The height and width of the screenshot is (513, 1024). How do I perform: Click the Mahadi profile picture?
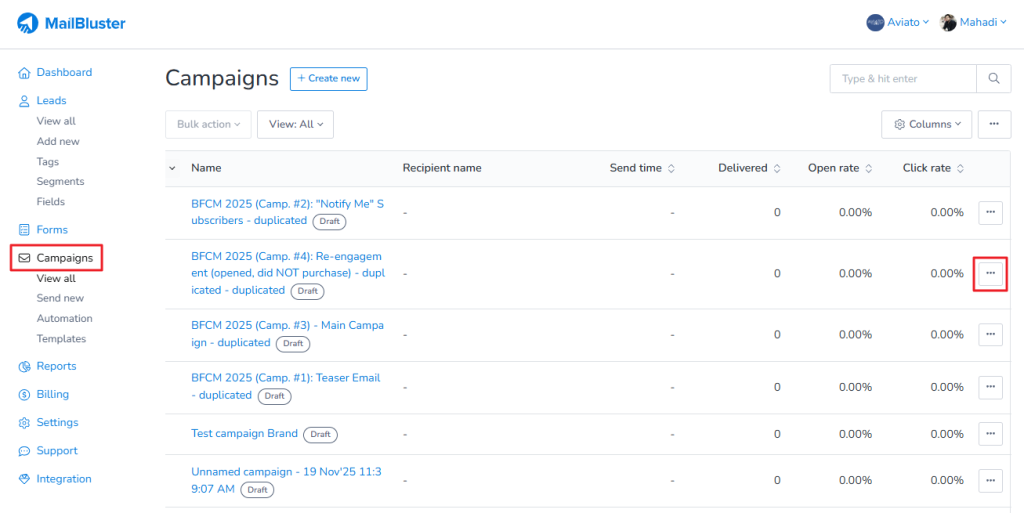point(948,23)
